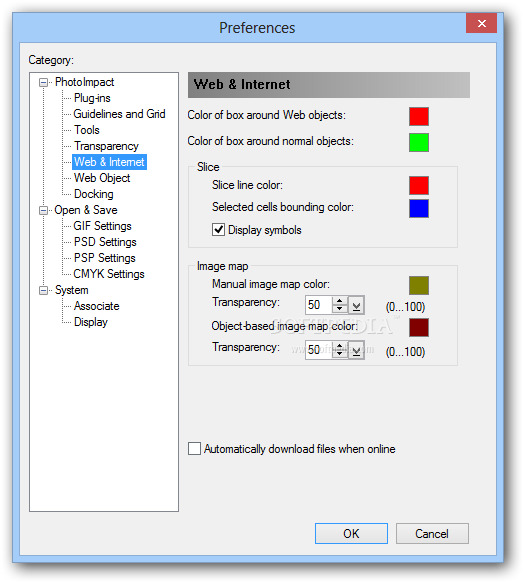Viewport: 524px width, 583px height.
Task: Change Object-based image map color swatch
Action: point(419,328)
